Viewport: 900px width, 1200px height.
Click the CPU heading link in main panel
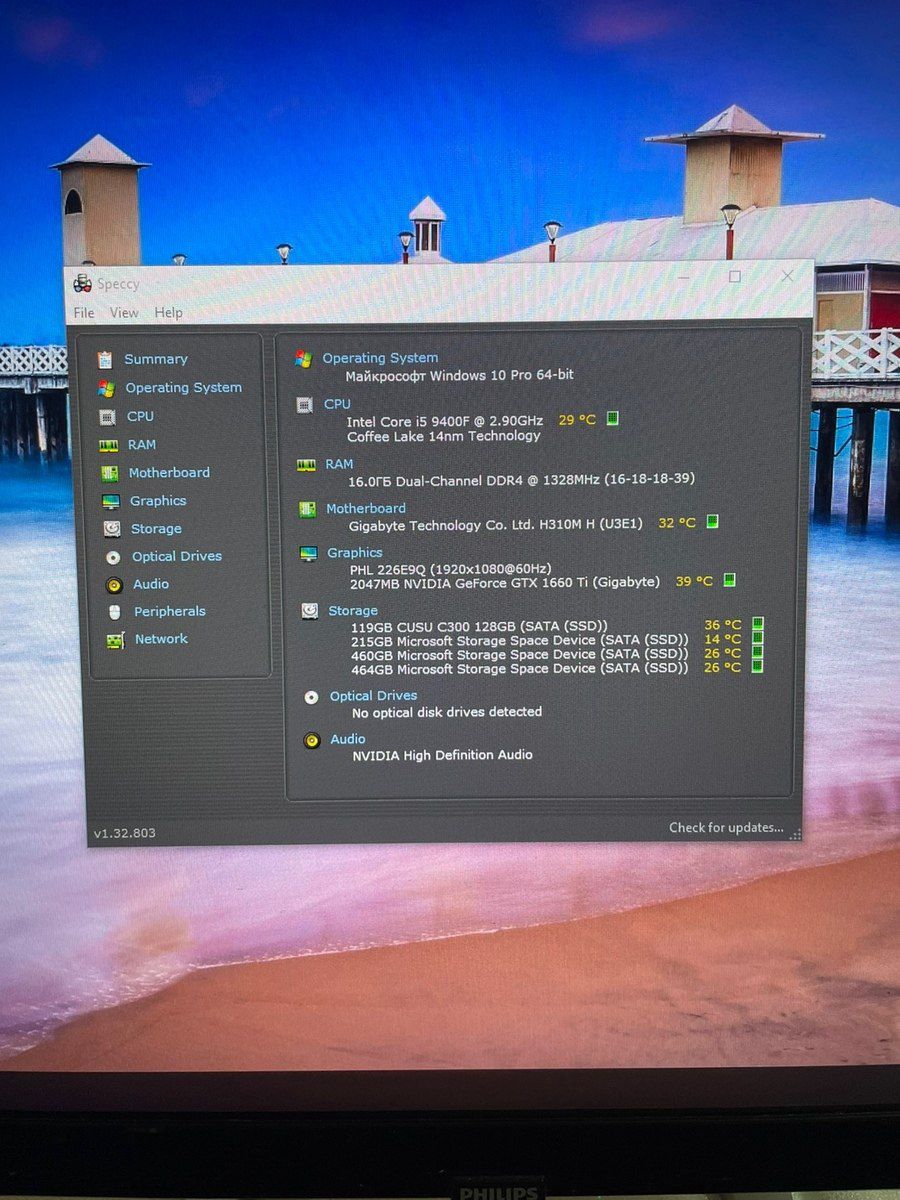coord(337,405)
